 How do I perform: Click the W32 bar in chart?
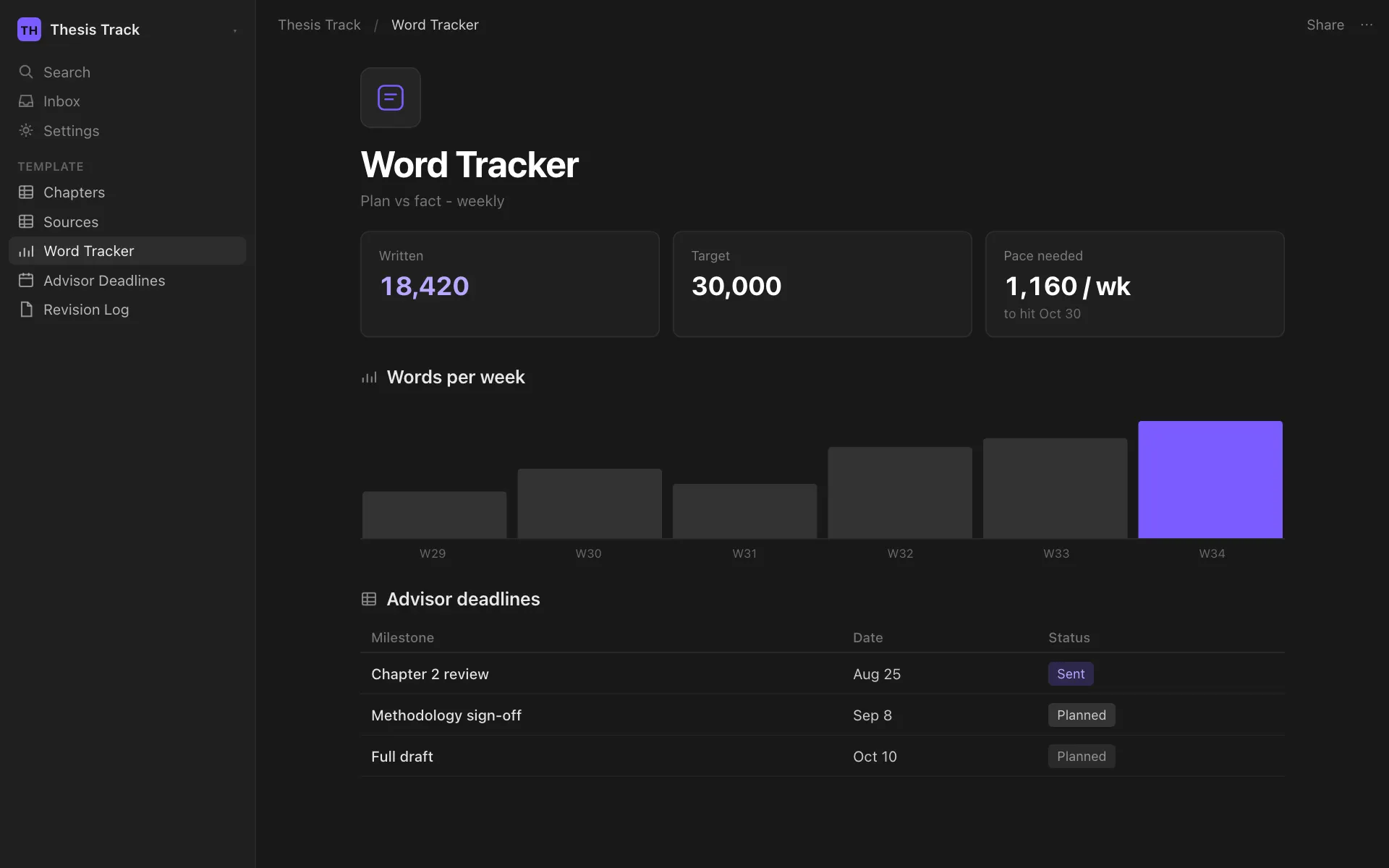(900, 493)
